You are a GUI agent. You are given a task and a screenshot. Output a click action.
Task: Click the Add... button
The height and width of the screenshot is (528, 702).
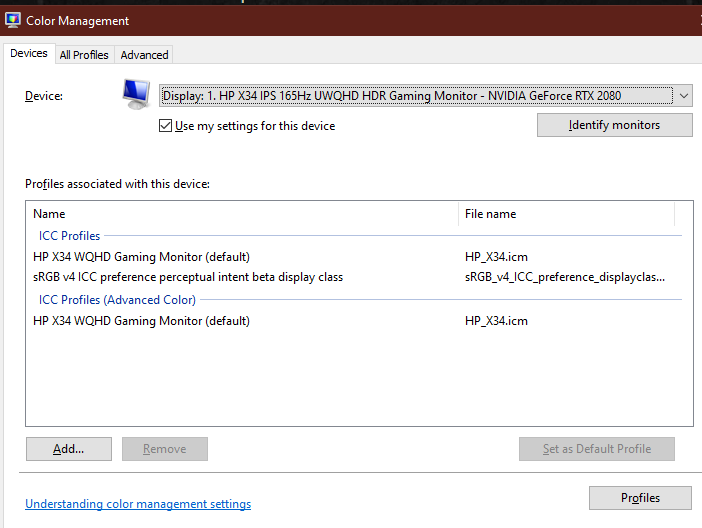pos(68,449)
